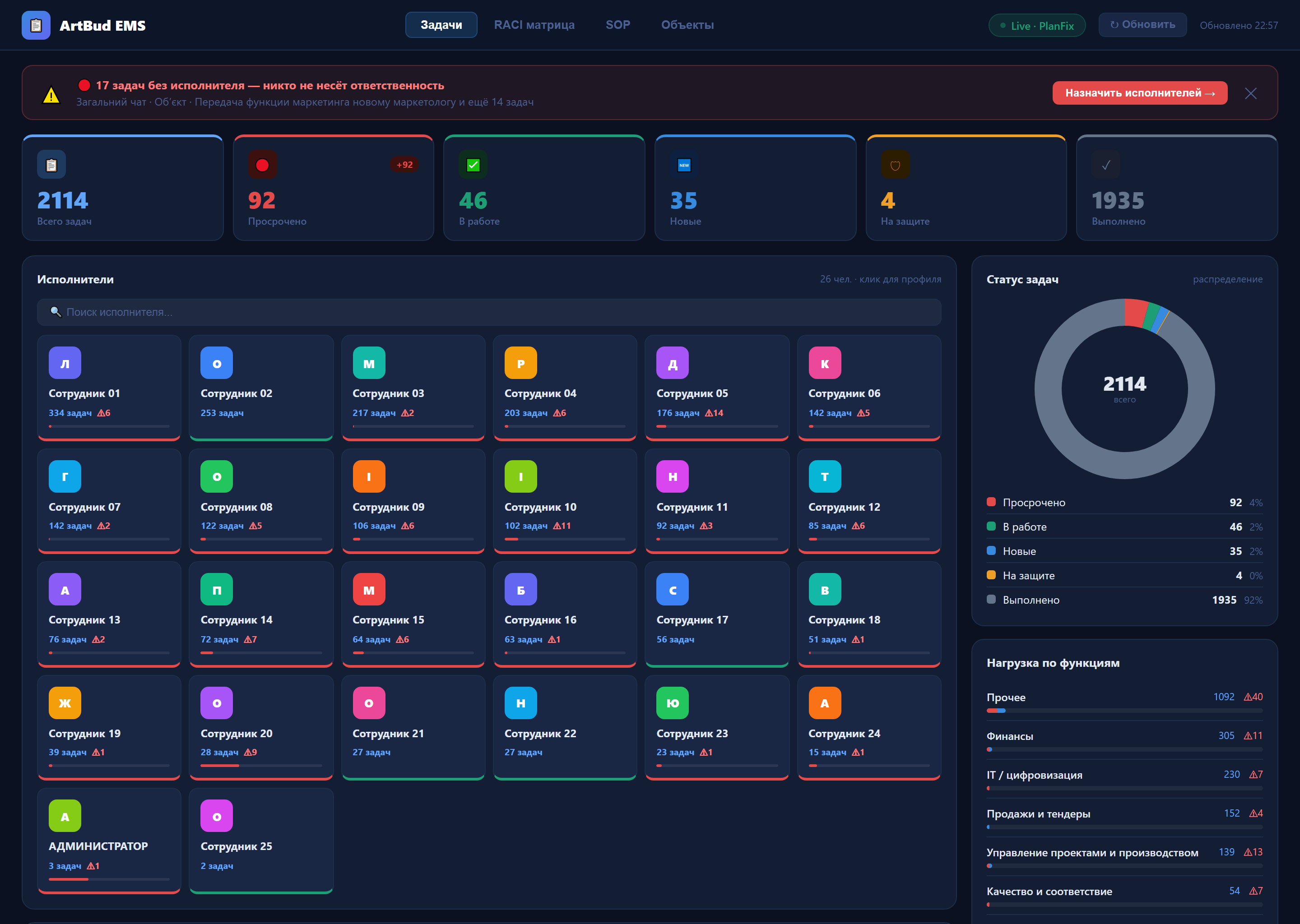Viewport: 1300px width, 924px height.
Task: Click the NEW icon on Новые card
Action: pos(684,164)
